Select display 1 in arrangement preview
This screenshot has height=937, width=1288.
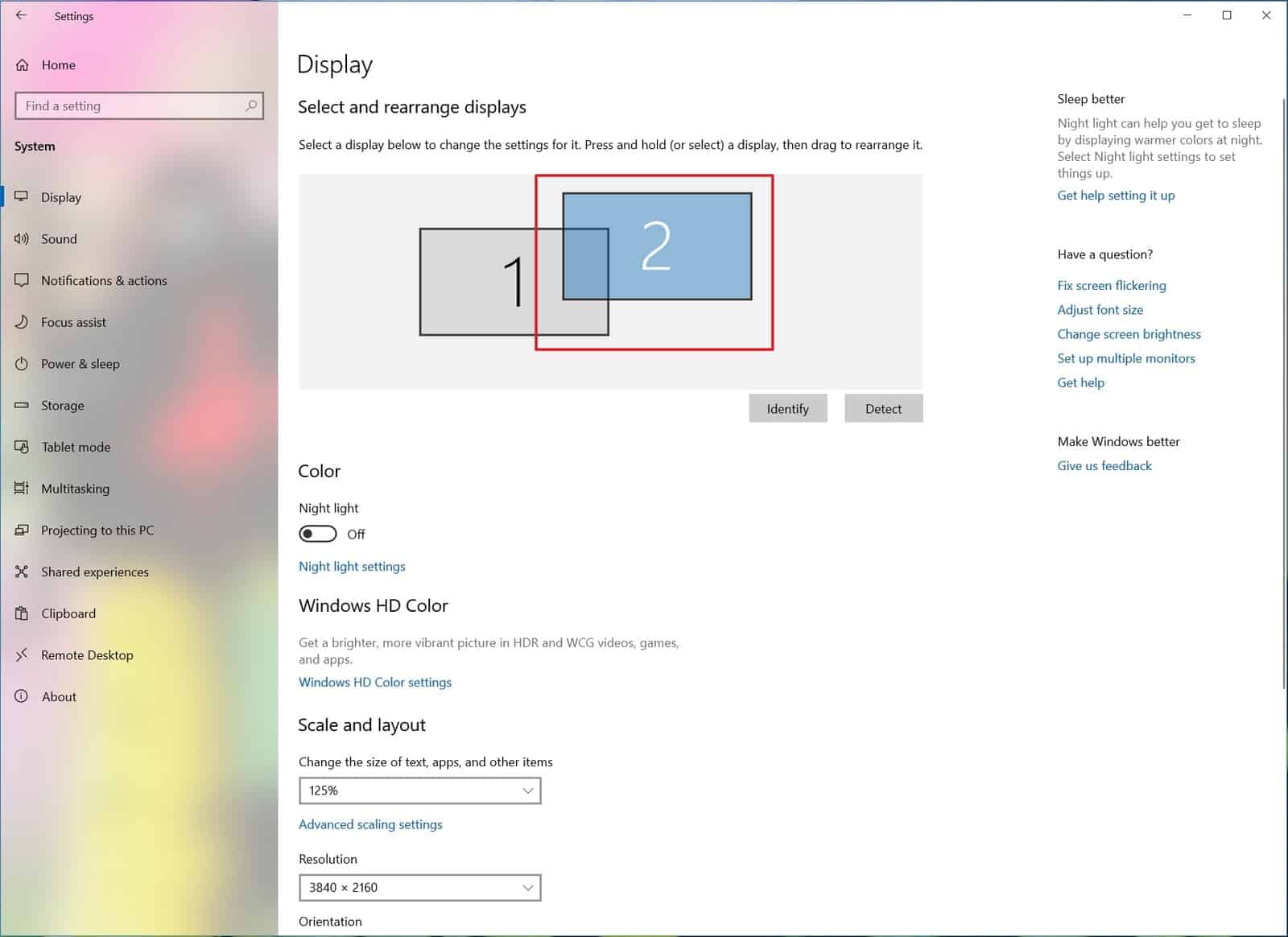[x=475, y=282]
